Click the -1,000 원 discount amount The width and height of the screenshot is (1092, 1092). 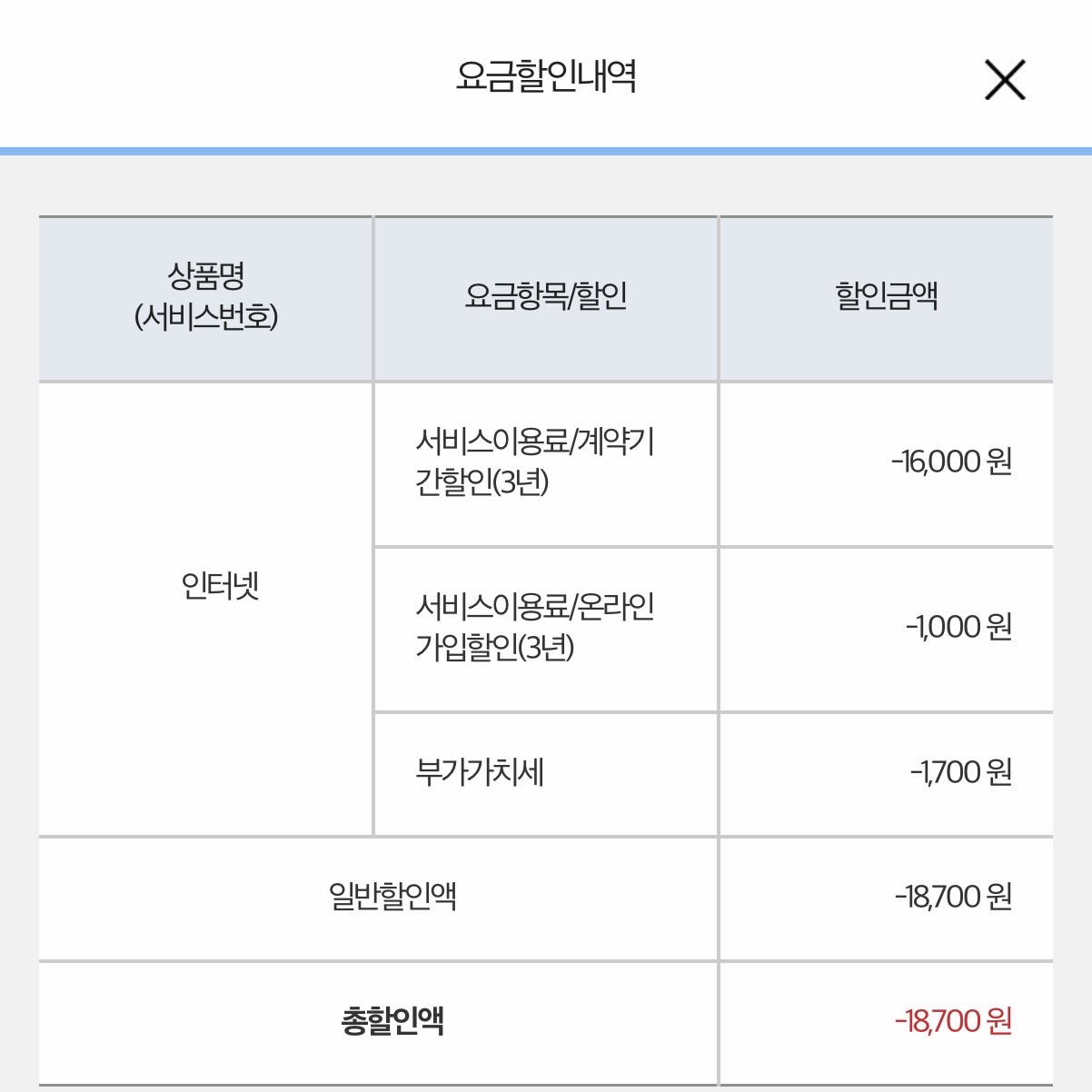958,627
